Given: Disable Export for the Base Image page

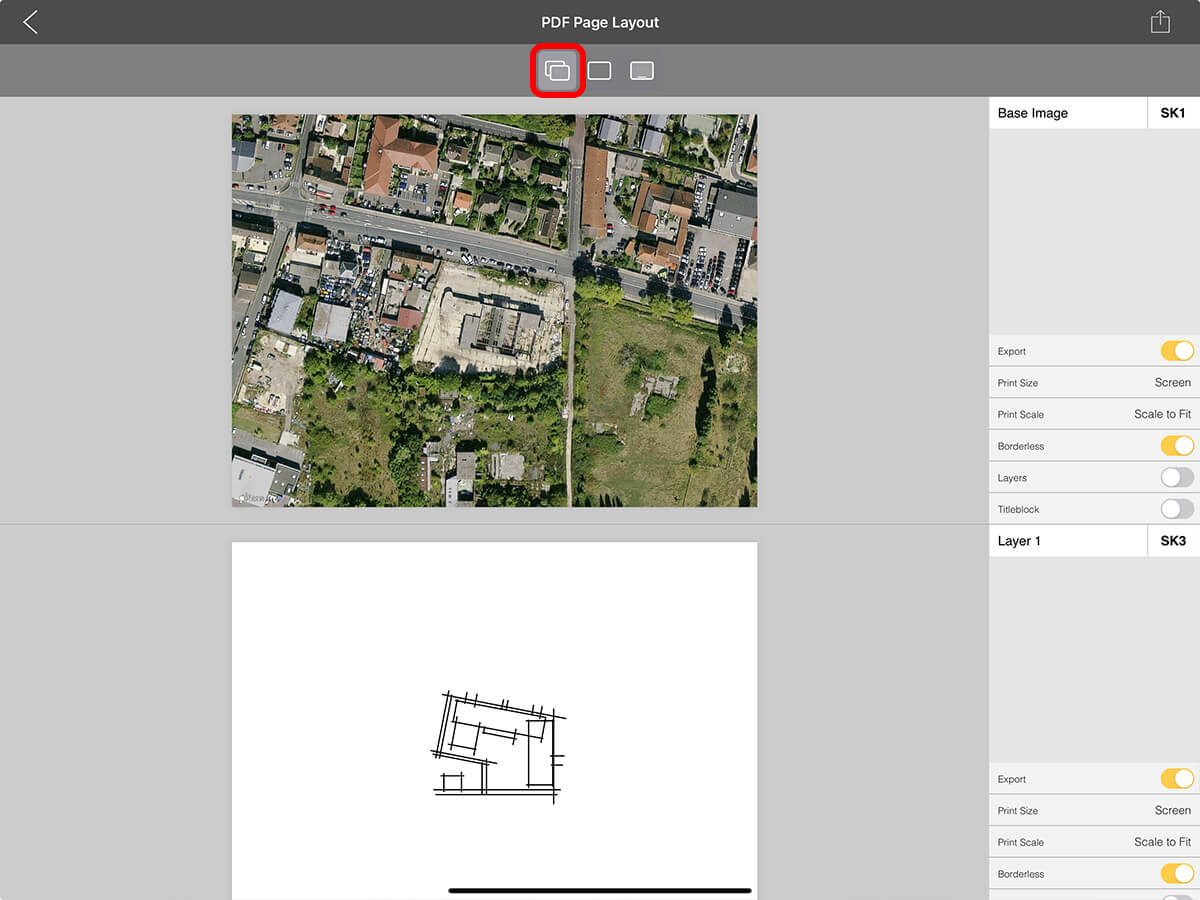Looking at the screenshot, I should pyautogui.click(x=1176, y=351).
